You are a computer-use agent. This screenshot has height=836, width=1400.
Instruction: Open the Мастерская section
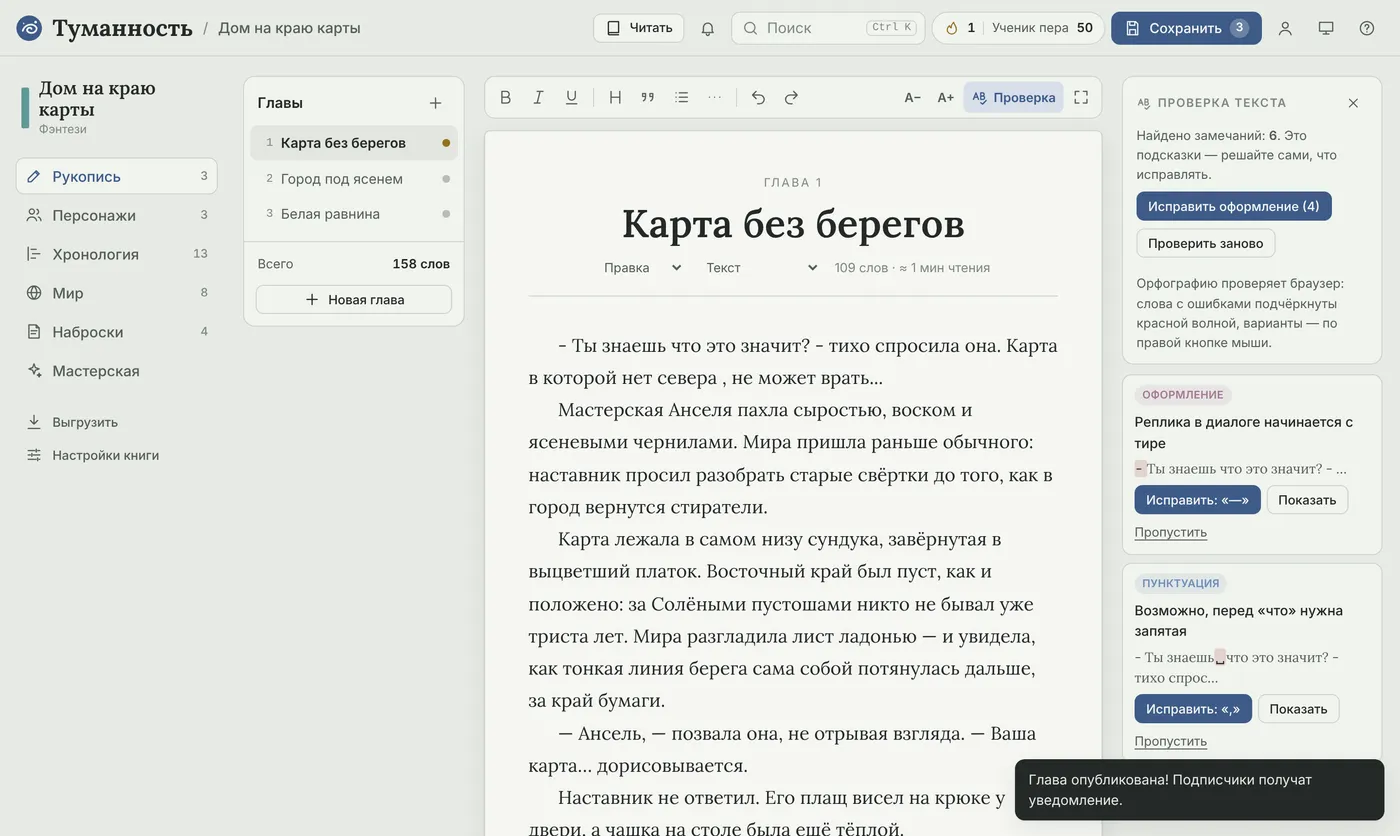point(117,371)
